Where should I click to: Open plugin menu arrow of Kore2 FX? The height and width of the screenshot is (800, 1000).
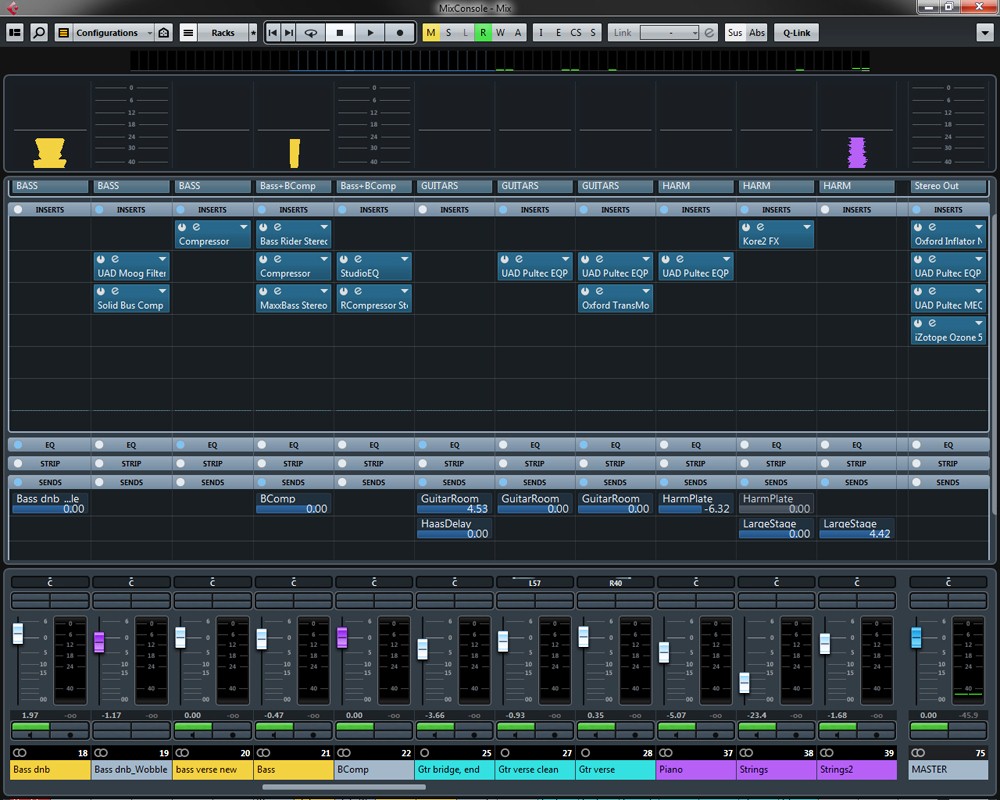click(x=807, y=227)
